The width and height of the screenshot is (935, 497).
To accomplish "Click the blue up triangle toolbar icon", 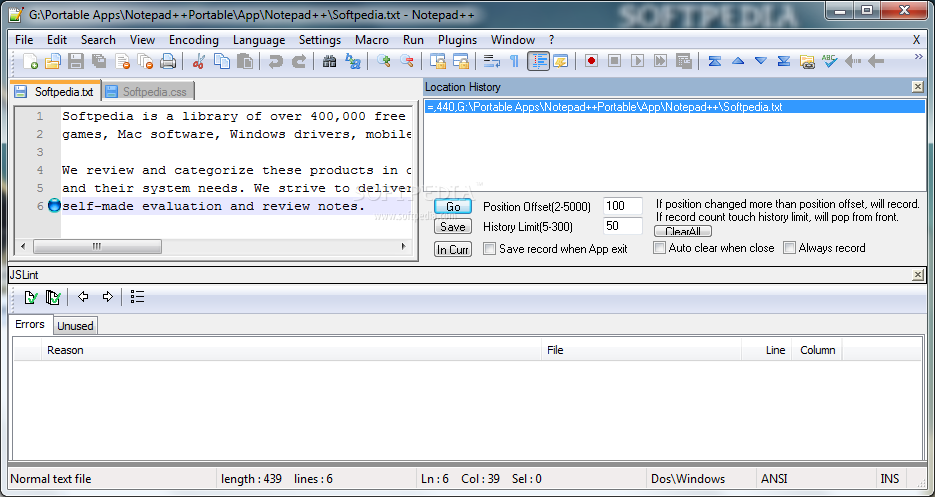I will pos(738,61).
